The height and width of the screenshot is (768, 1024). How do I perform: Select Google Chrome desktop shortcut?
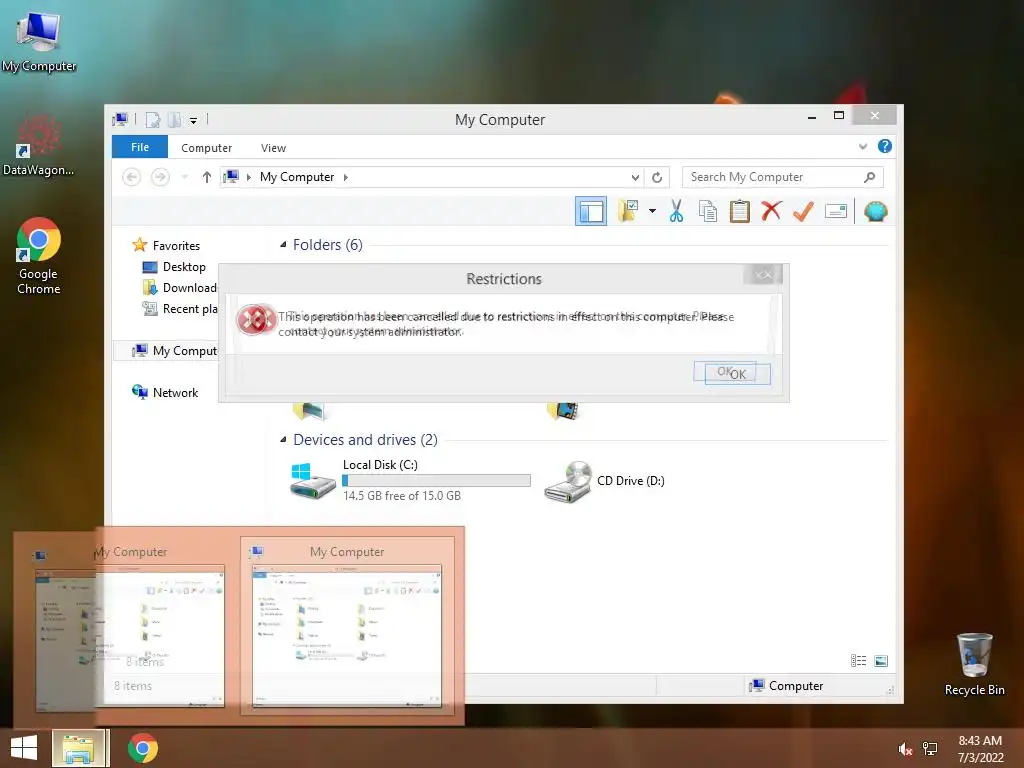coord(39,256)
